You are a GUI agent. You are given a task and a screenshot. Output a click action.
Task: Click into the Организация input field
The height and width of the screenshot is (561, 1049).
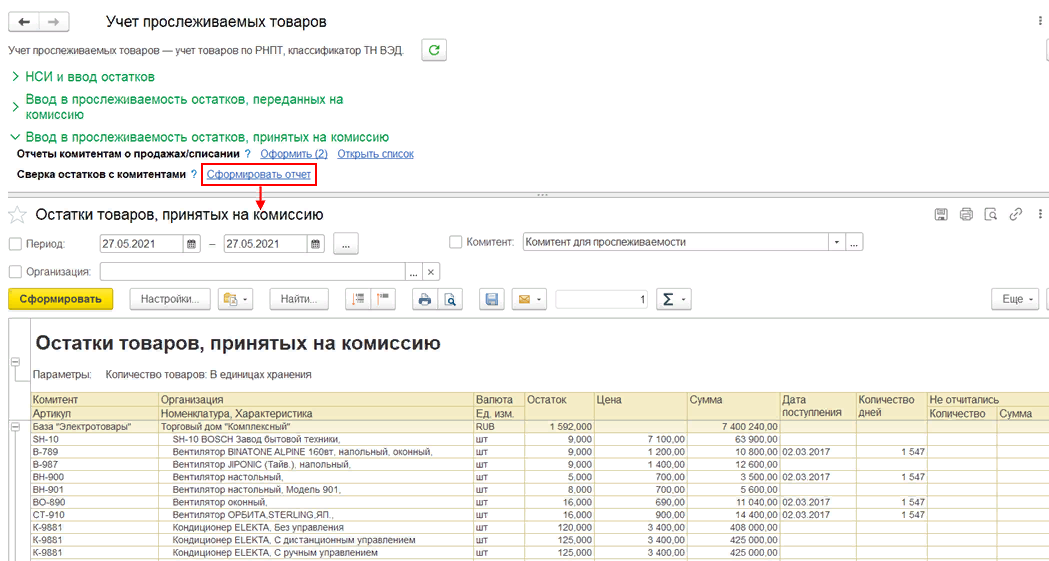pos(252,272)
